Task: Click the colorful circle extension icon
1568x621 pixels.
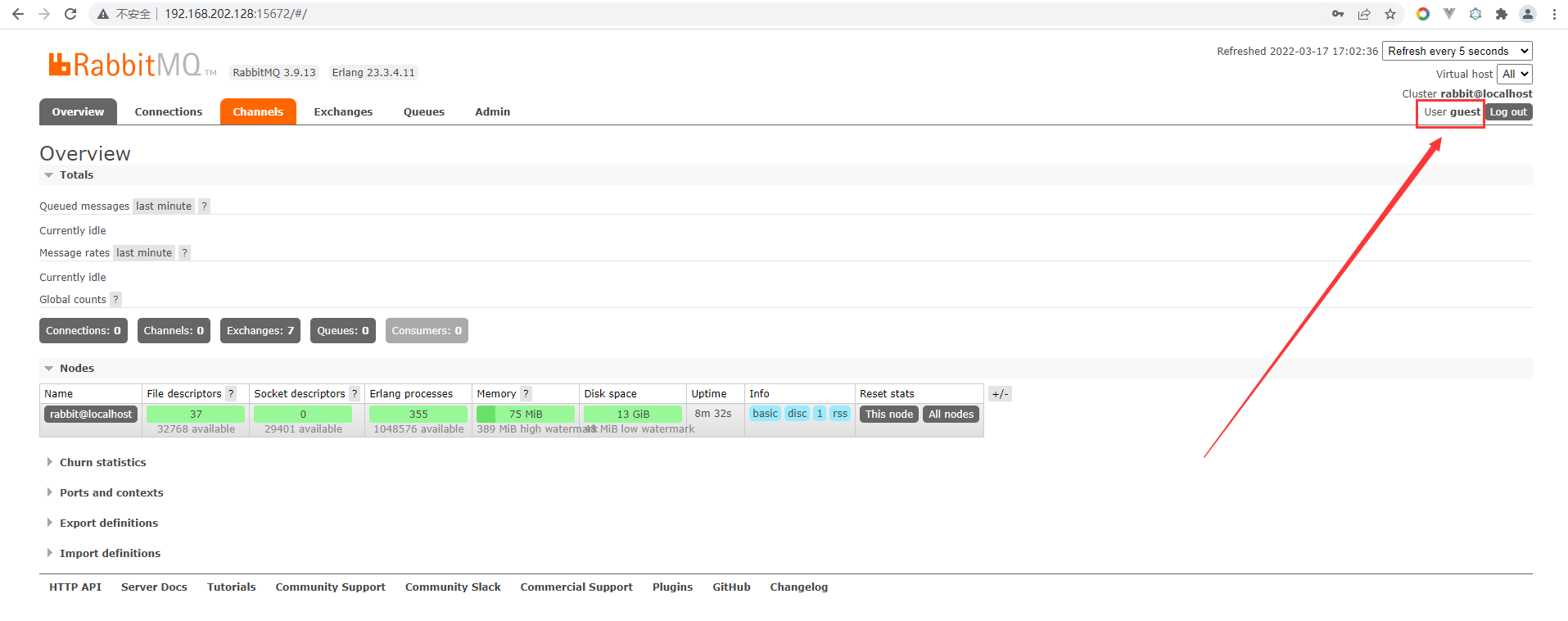Action: point(1423,14)
